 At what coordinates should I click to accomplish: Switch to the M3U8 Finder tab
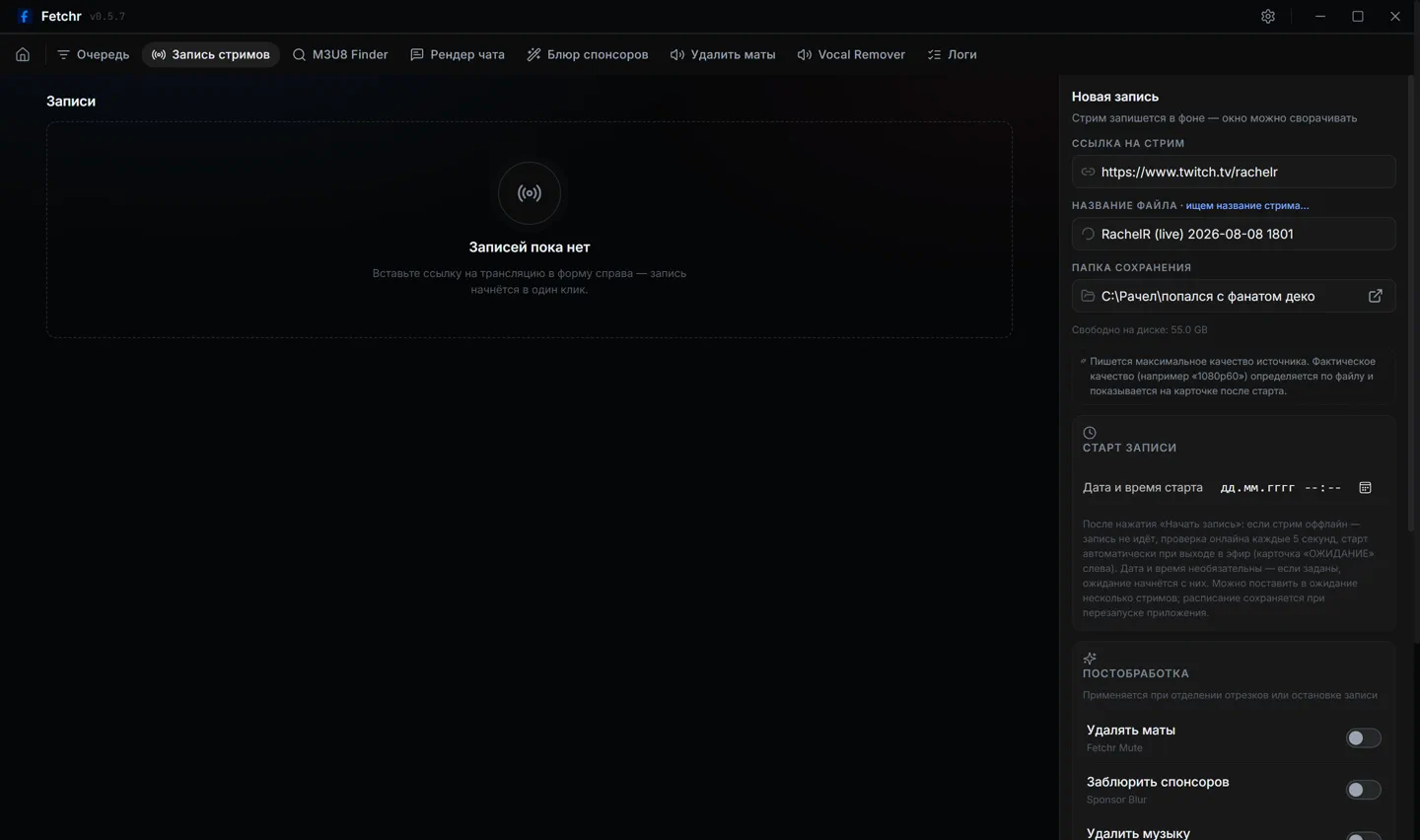pyautogui.click(x=340, y=54)
